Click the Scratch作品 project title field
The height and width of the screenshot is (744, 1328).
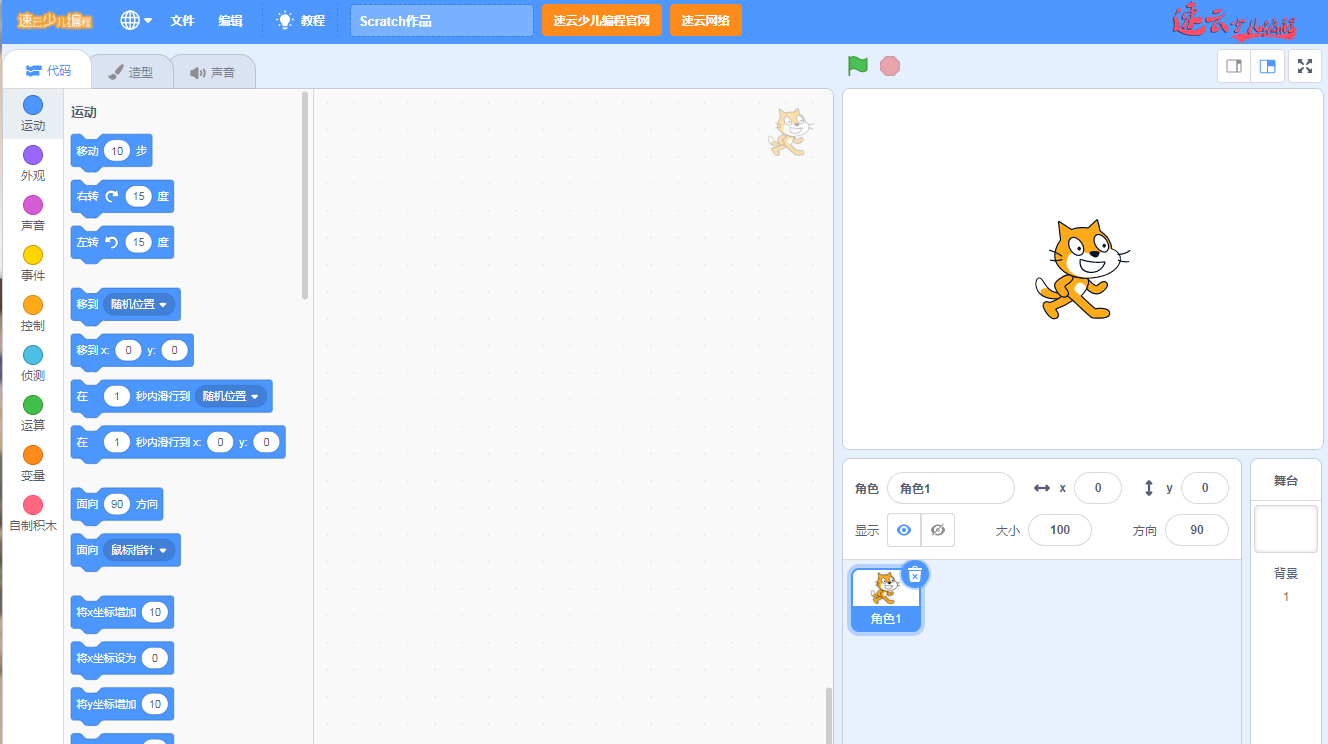tap(441, 20)
